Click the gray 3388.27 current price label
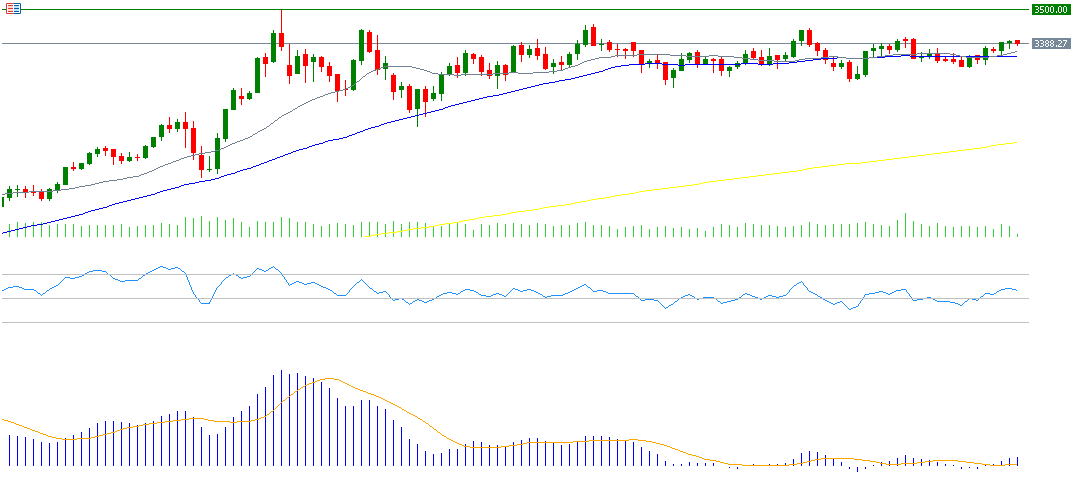Screen dimensions: 1075x499 click(x=1050, y=44)
